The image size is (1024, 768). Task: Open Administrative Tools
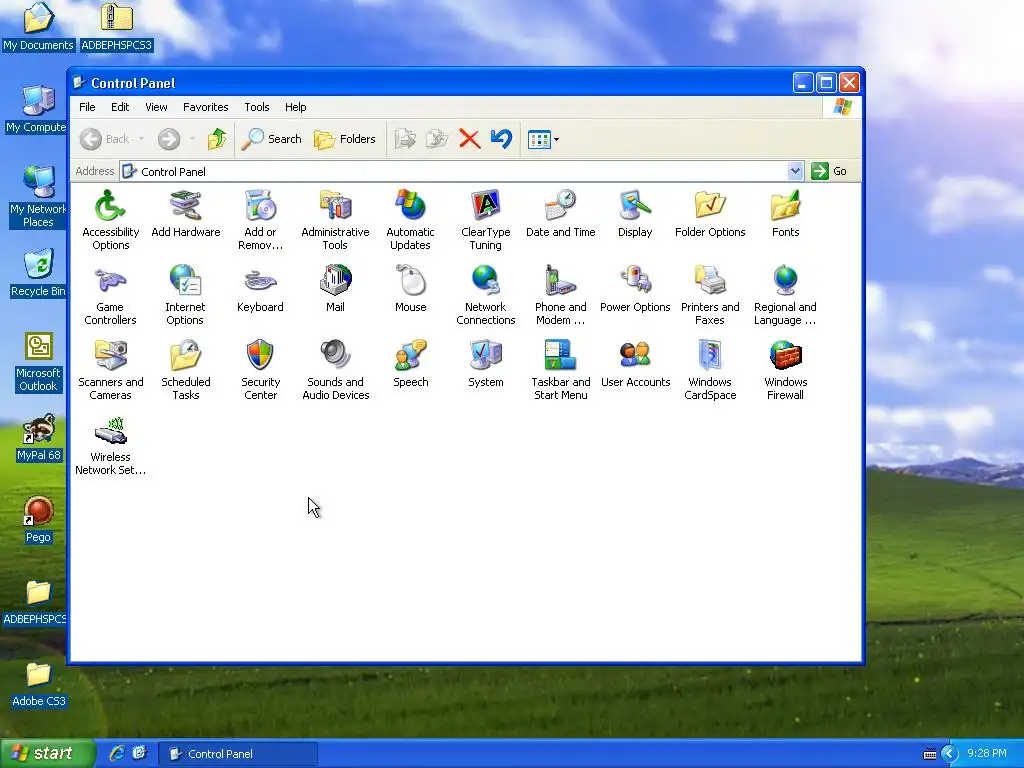click(x=335, y=220)
